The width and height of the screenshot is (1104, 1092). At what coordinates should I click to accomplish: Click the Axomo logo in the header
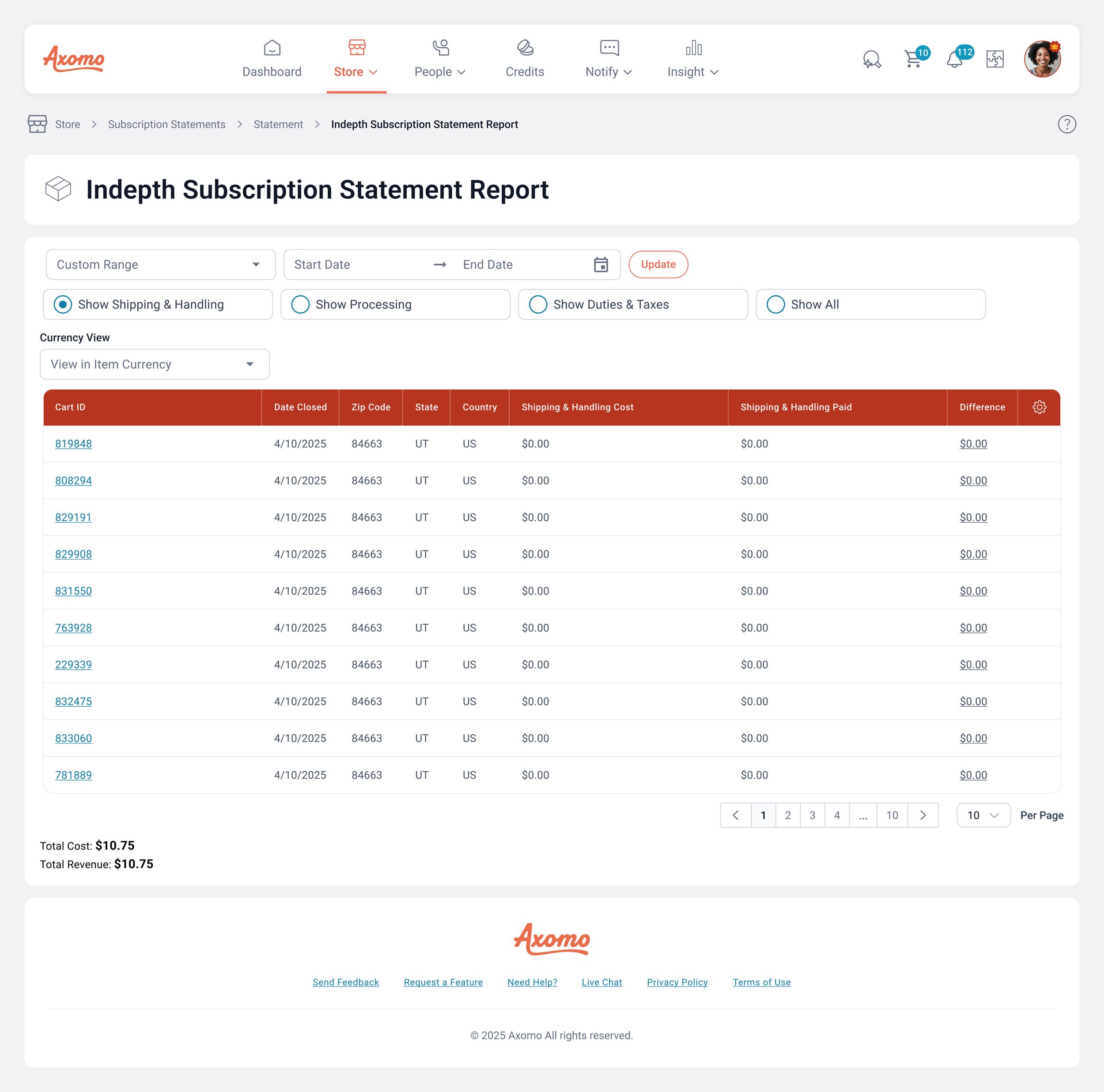click(x=74, y=58)
